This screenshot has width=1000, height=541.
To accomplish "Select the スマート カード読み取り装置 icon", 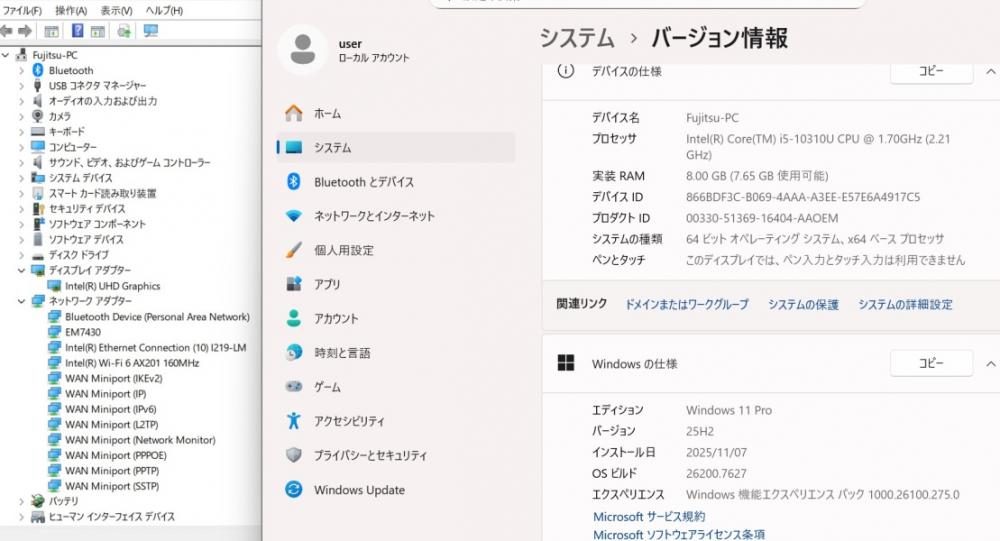I will (x=38, y=193).
